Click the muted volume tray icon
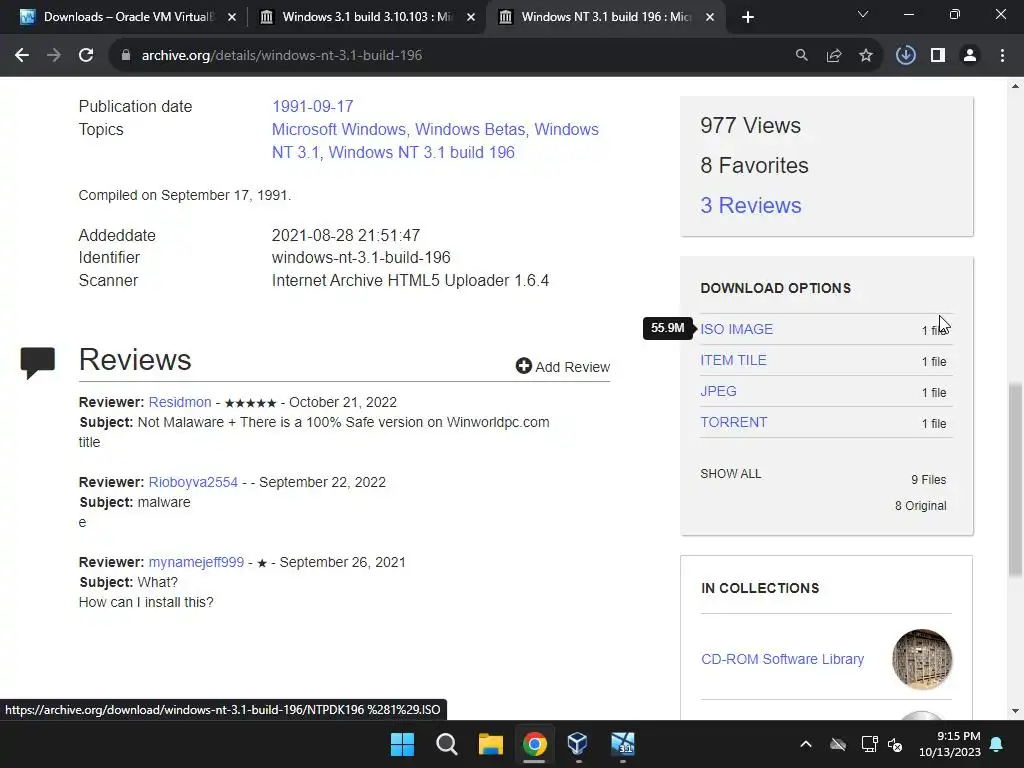 point(895,744)
